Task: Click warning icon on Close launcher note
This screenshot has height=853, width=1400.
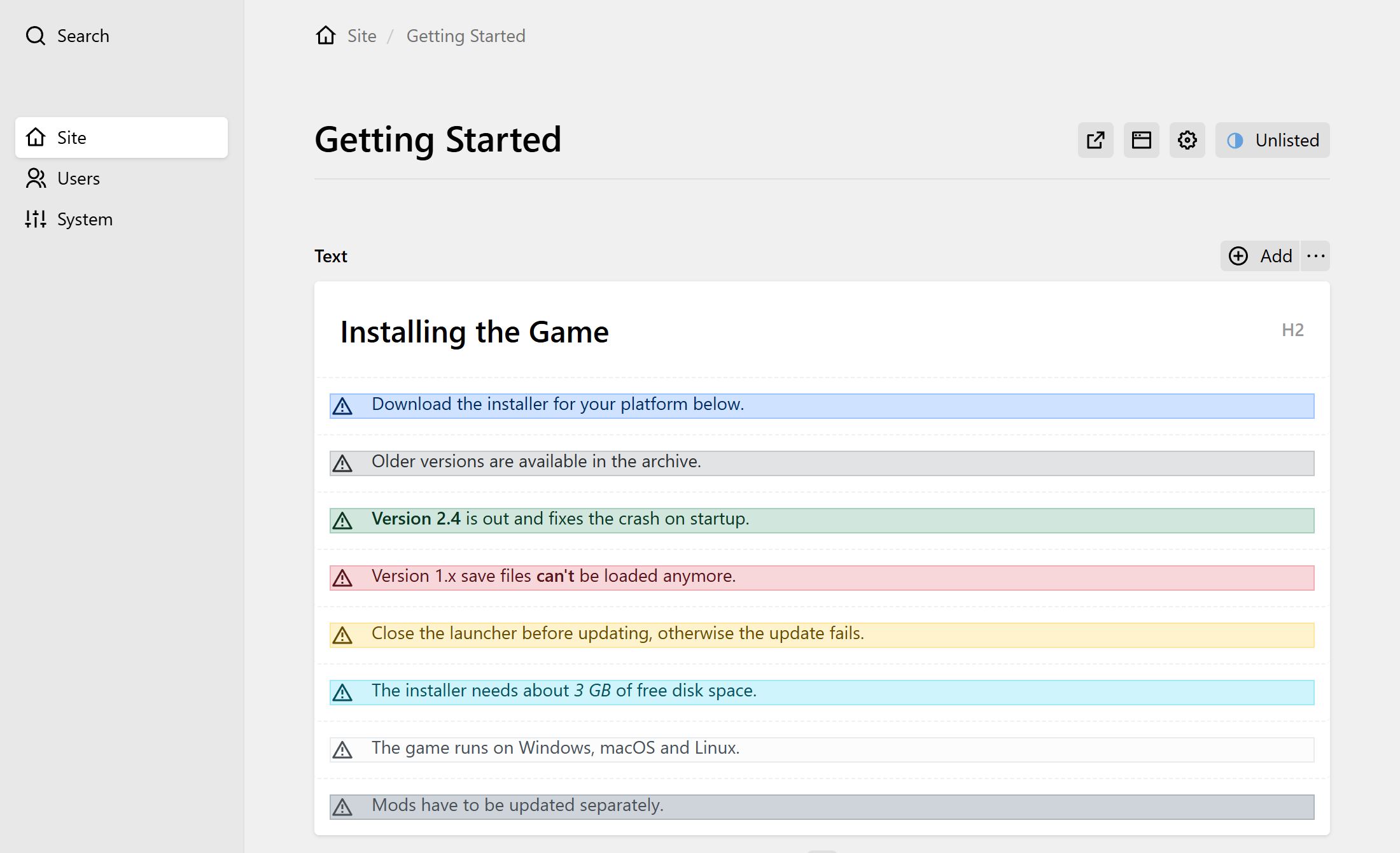Action: (342, 635)
